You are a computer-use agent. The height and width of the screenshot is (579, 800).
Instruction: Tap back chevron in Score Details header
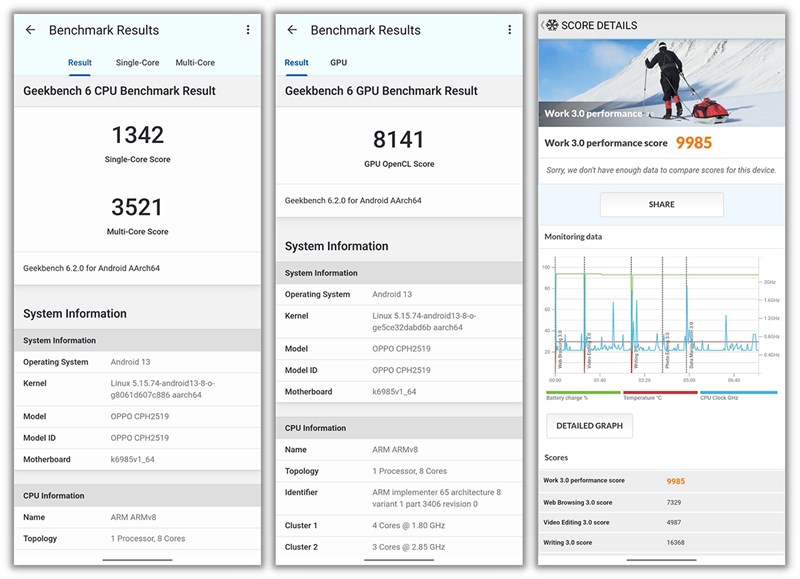click(x=542, y=25)
